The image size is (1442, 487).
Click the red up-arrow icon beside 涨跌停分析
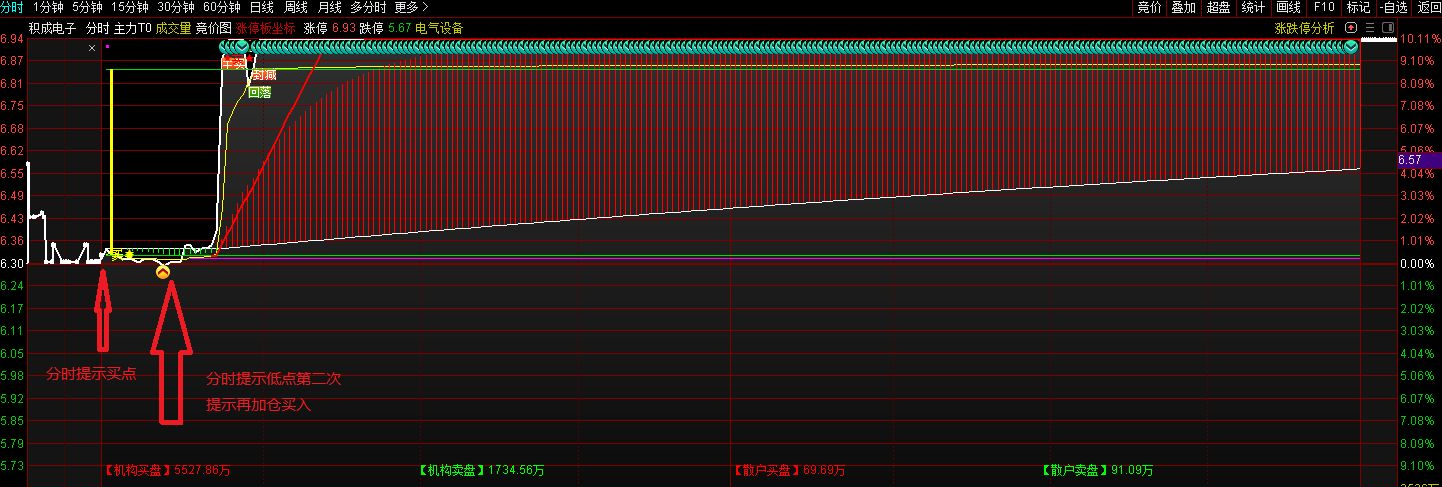coord(1351,28)
